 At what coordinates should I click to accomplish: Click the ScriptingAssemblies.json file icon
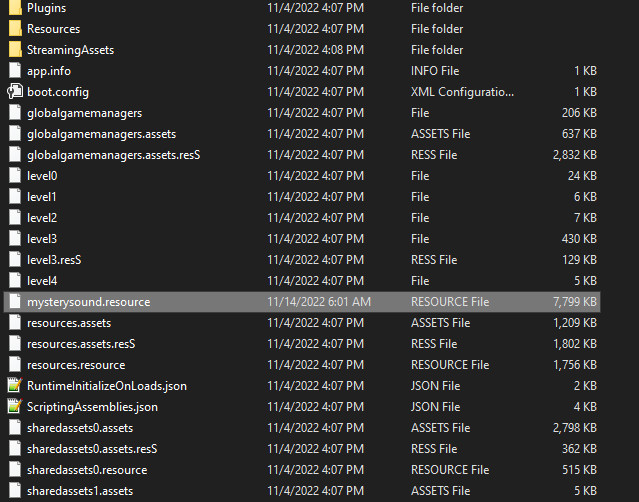click(x=14, y=407)
